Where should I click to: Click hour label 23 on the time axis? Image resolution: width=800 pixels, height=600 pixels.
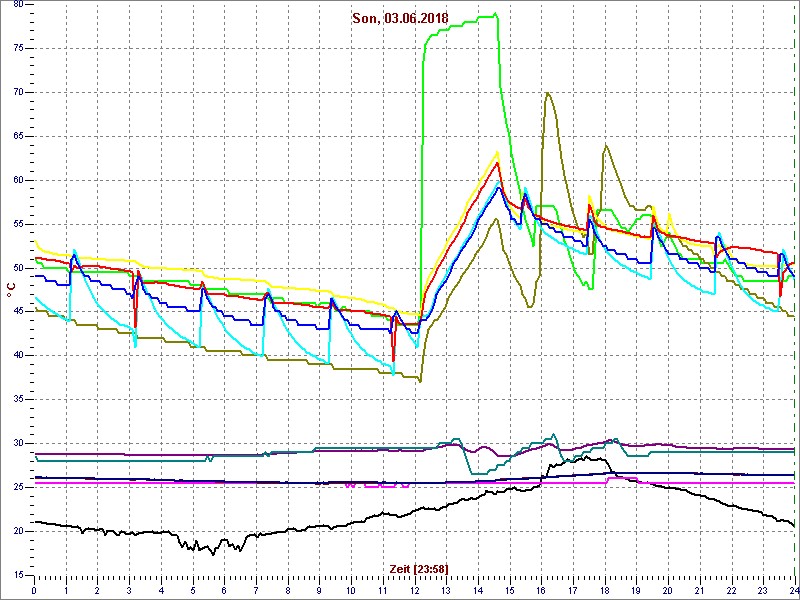coord(763,589)
